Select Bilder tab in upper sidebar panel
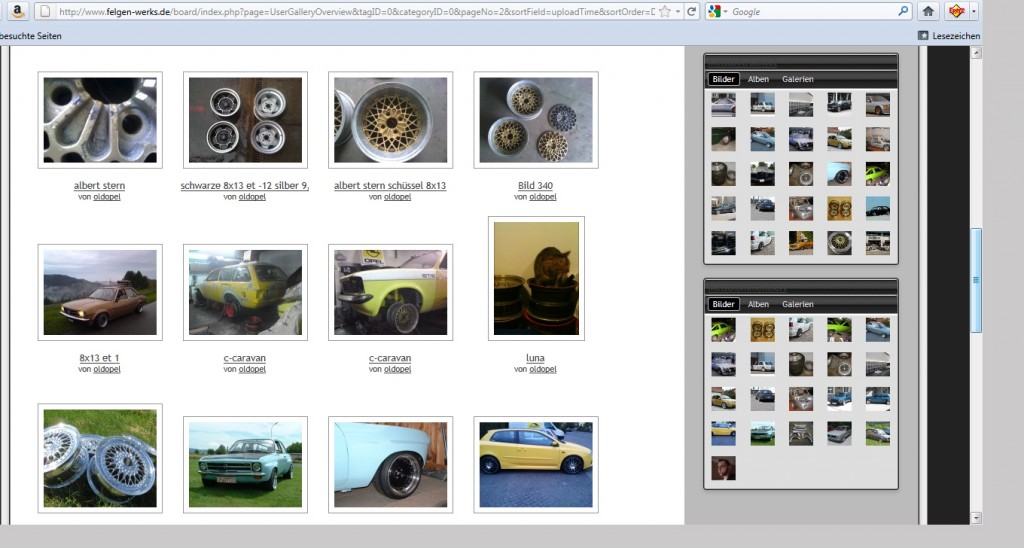This screenshot has height=548, width=1024. pyautogui.click(x=723, y=79)
